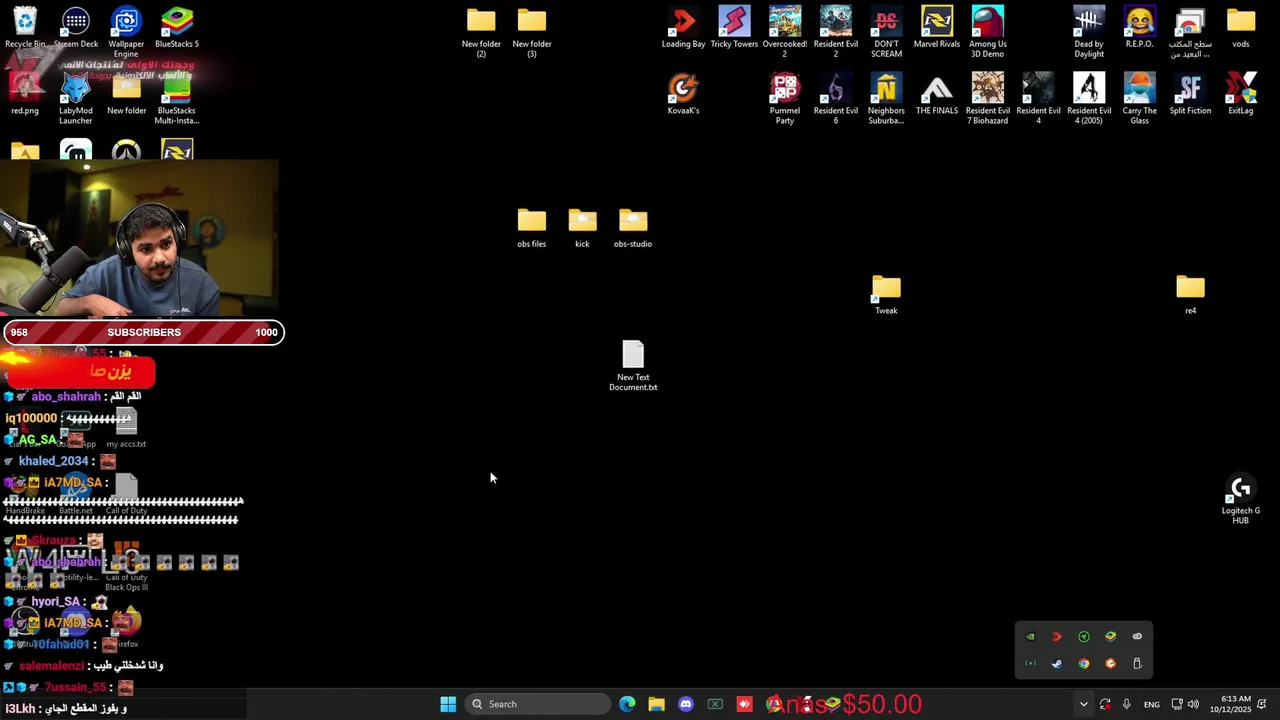The height and width of the screenshot is (720, 1280).
Task: Launch Tricky Towers game shortcut
Action: click(734, 28)
